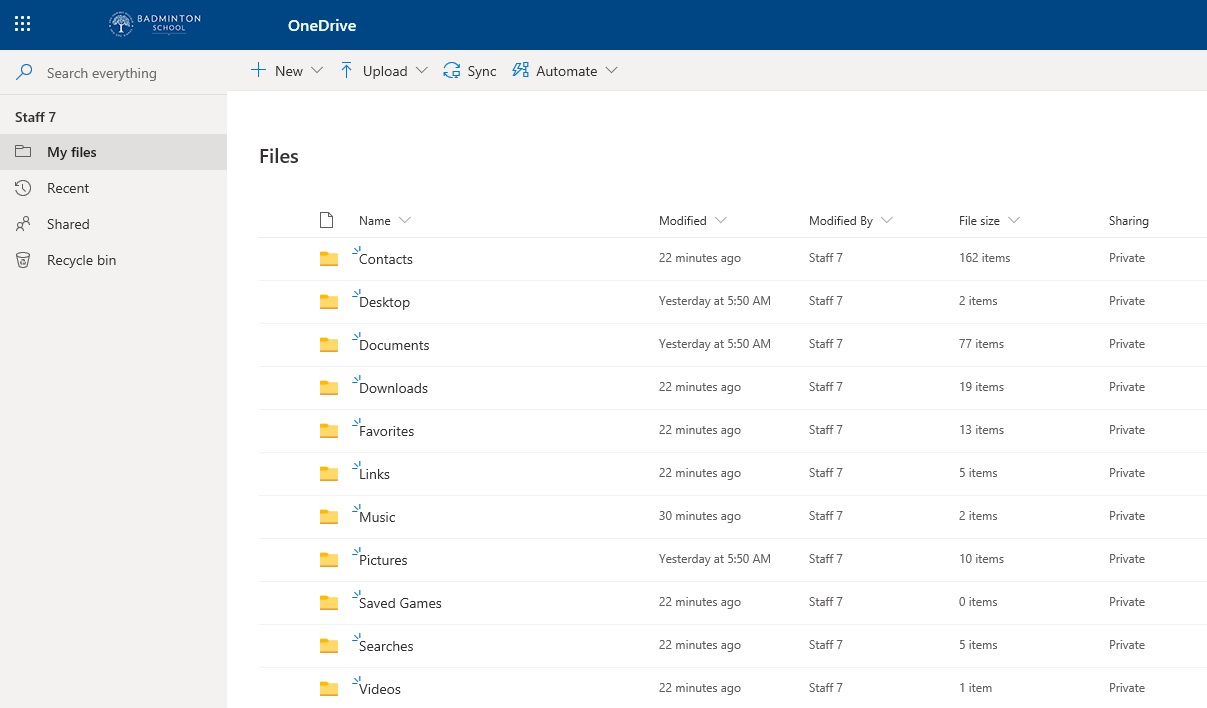The height and width of the screenshot is (708, 1207).
Task: Click the Recent clock icon
Action: click(x=23, y=188)
